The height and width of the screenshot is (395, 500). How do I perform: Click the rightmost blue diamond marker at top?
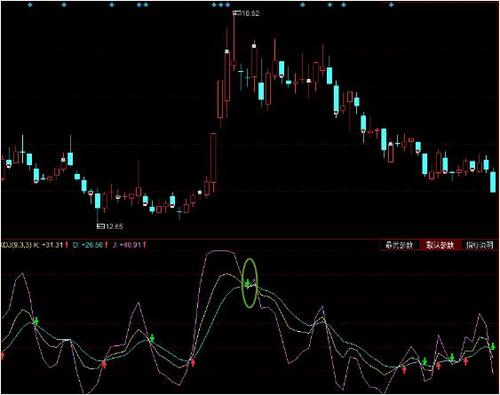[x=391, y=5]
